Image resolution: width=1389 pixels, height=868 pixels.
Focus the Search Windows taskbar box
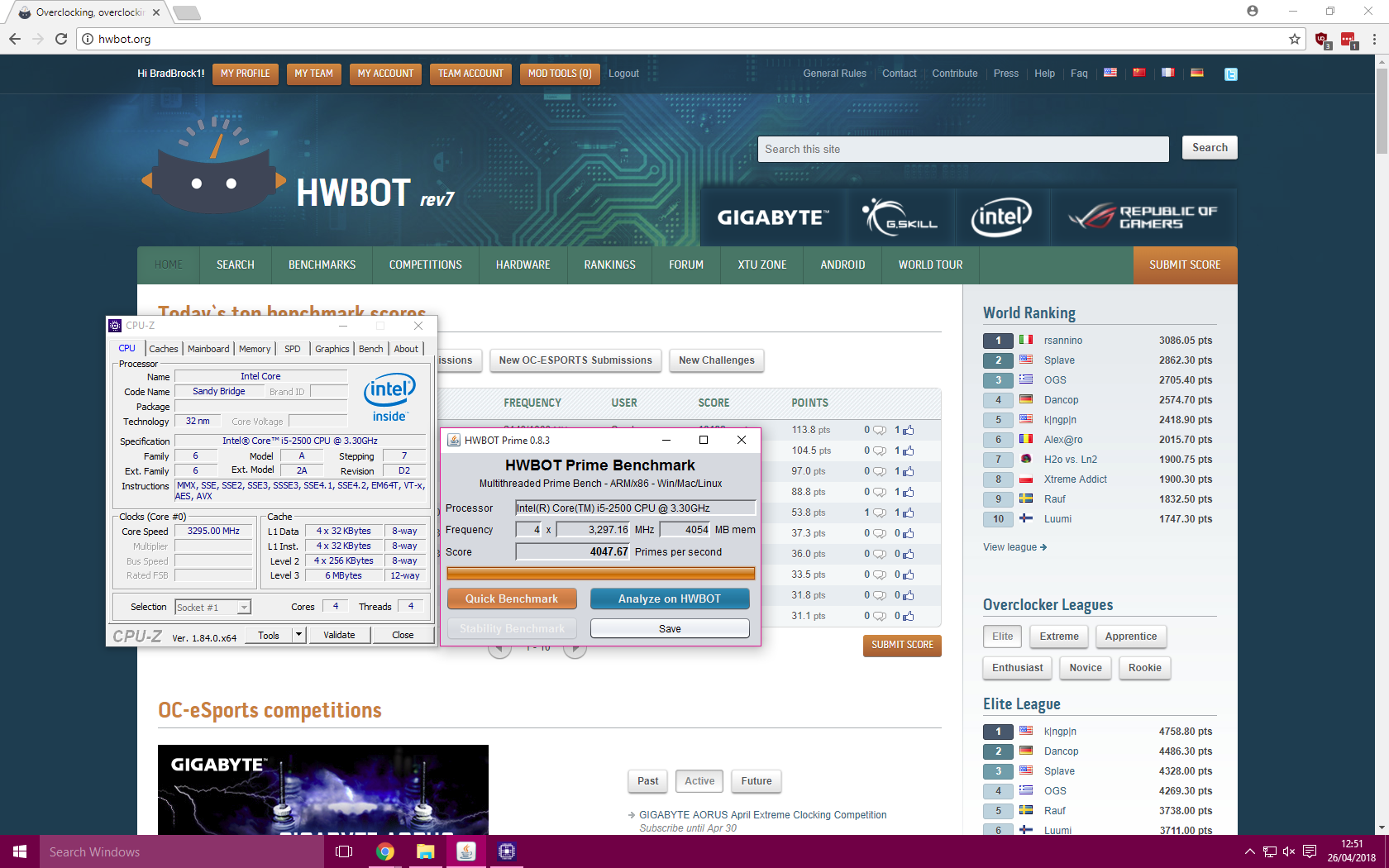tap(182, 851)
